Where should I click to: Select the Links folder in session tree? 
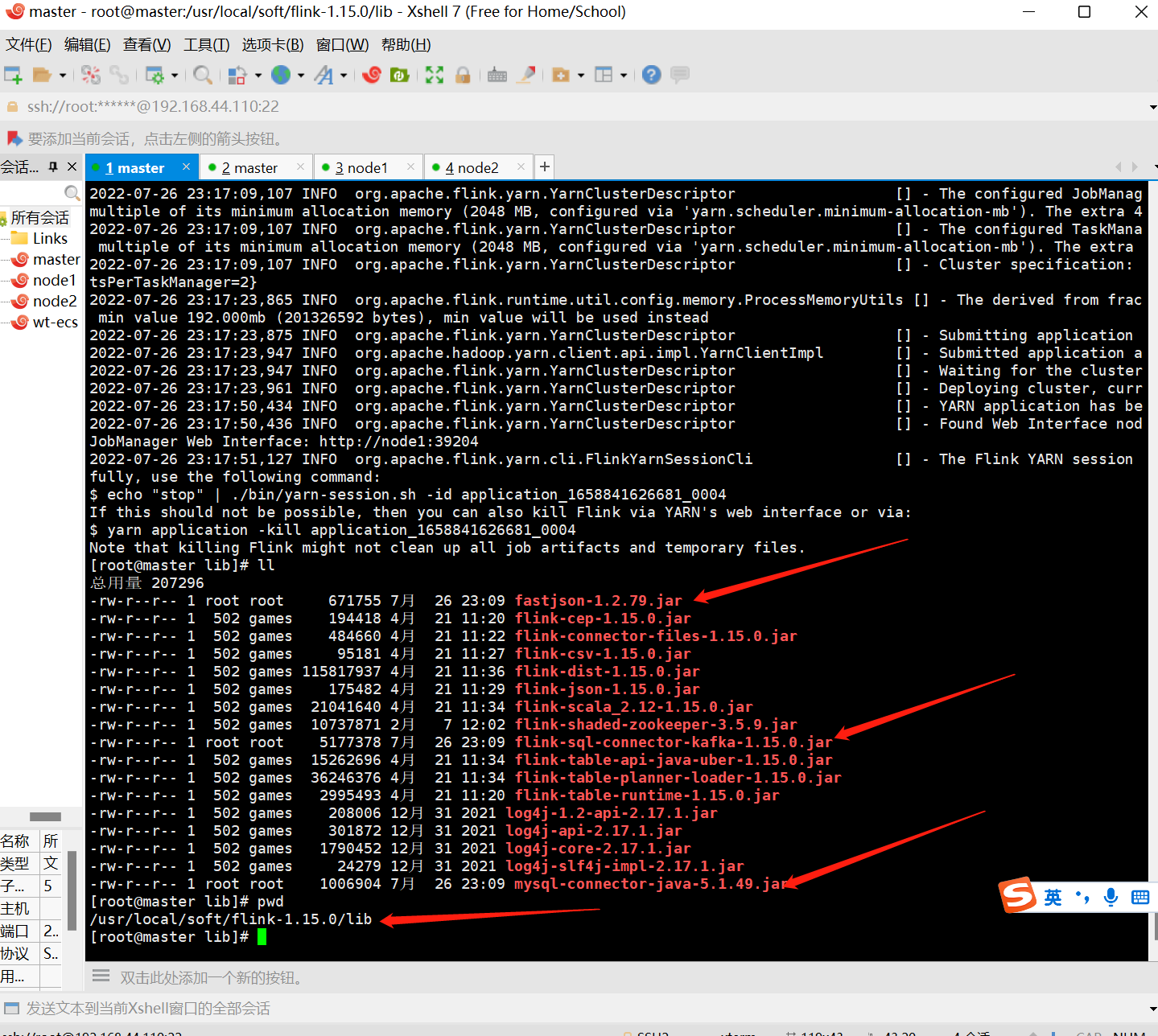(50, 239)
